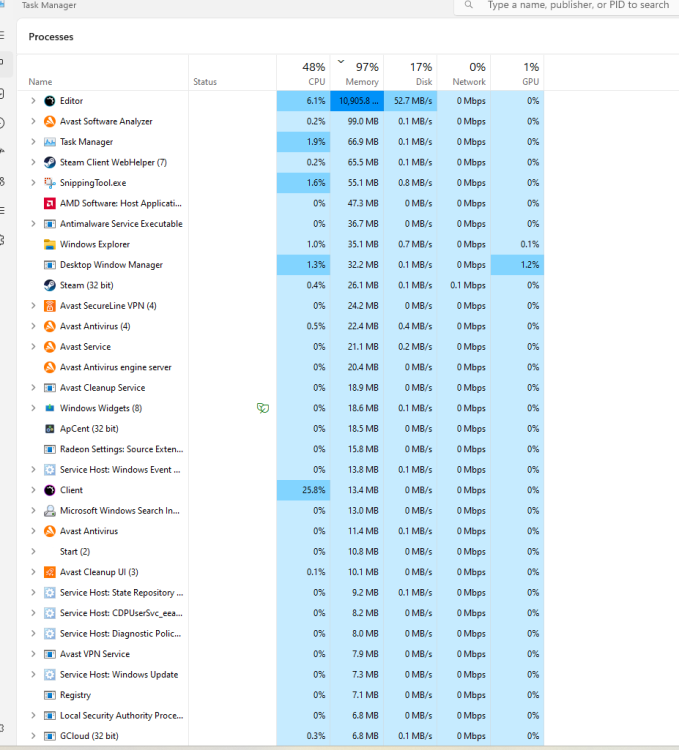679x750 pixels.
Task: Expand the Avast Software Analyzer group
Action: click(x=33, y=121)
